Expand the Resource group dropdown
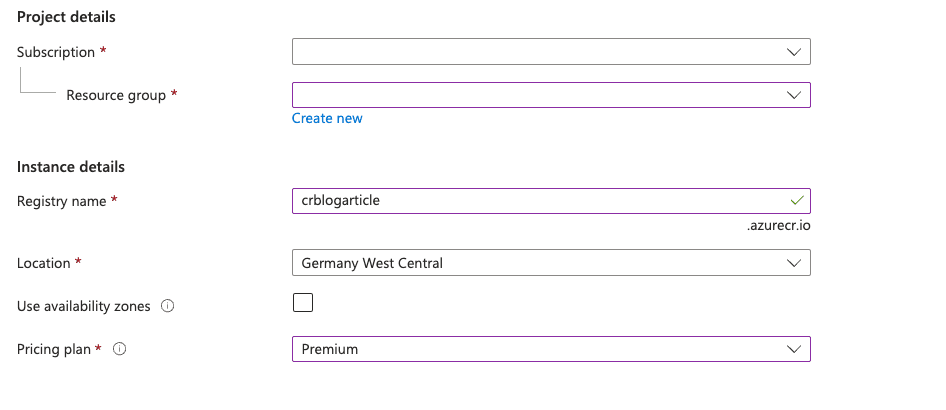 pos(551,95)
